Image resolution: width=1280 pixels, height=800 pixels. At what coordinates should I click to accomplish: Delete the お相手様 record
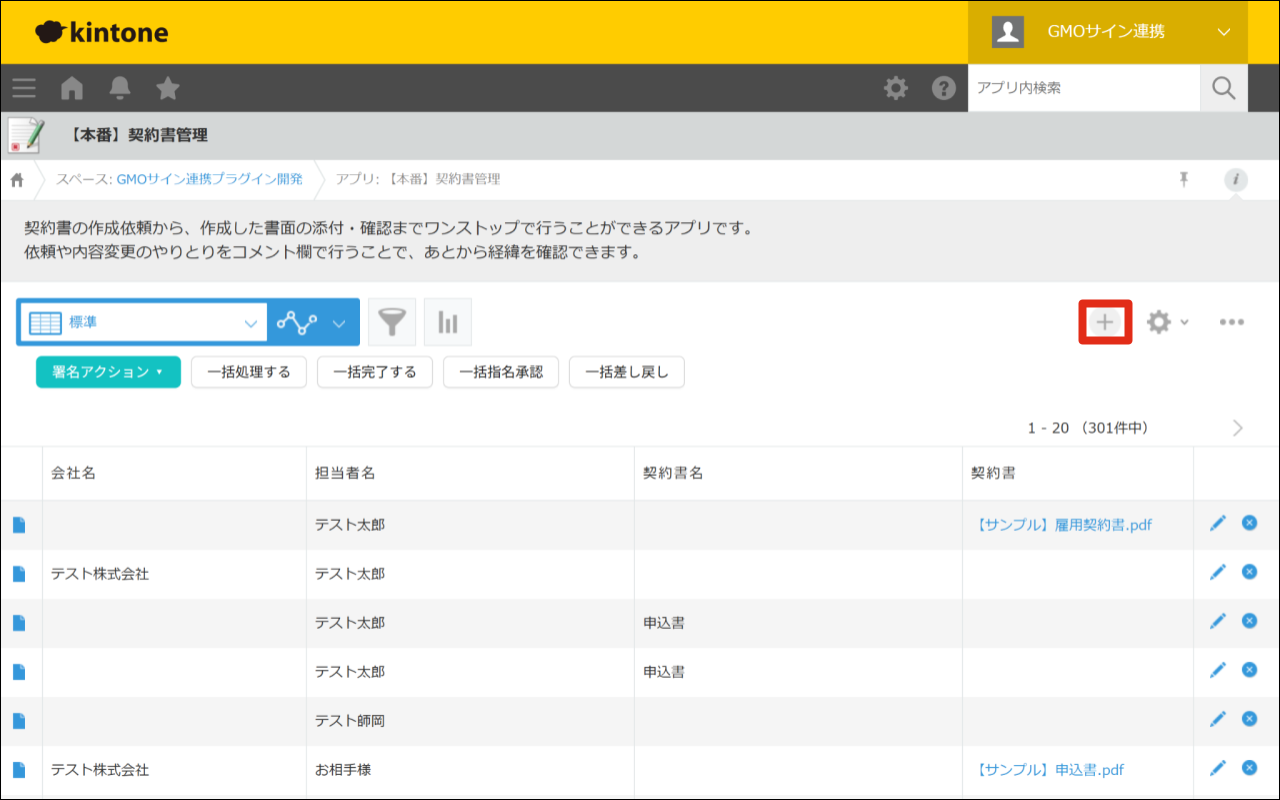[1249, 768]
